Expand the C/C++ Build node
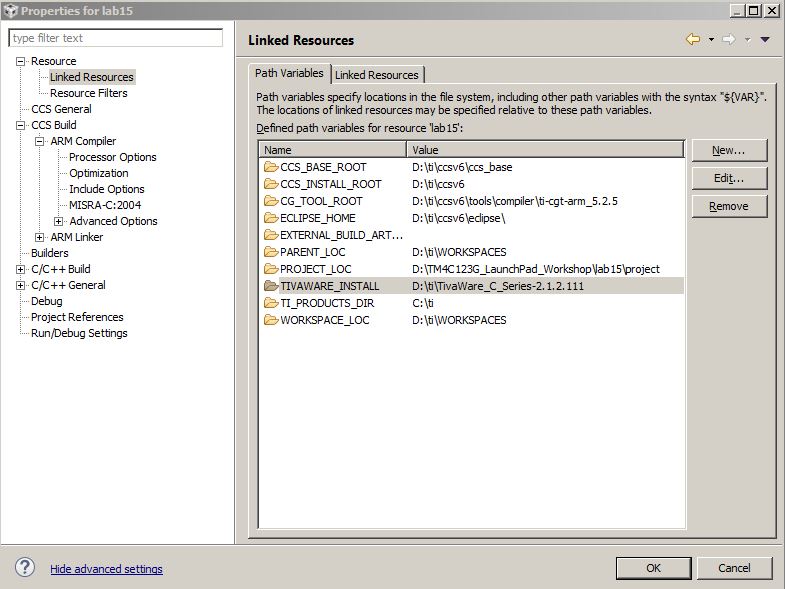 [21, 269]
